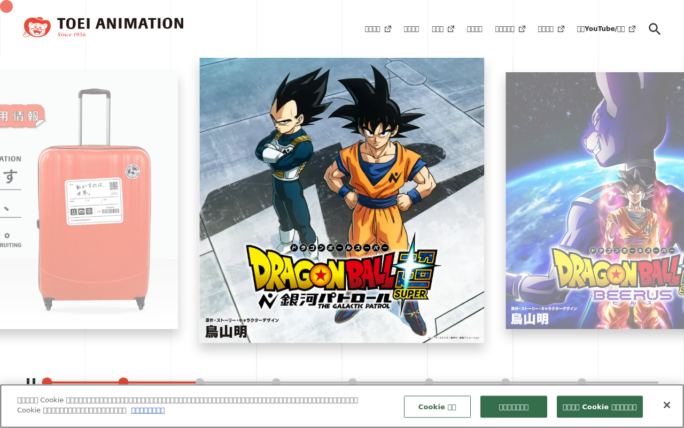Jump to the last gray slide indicator dot
Viewport: 684px width, 428px height.
point(581,382)
